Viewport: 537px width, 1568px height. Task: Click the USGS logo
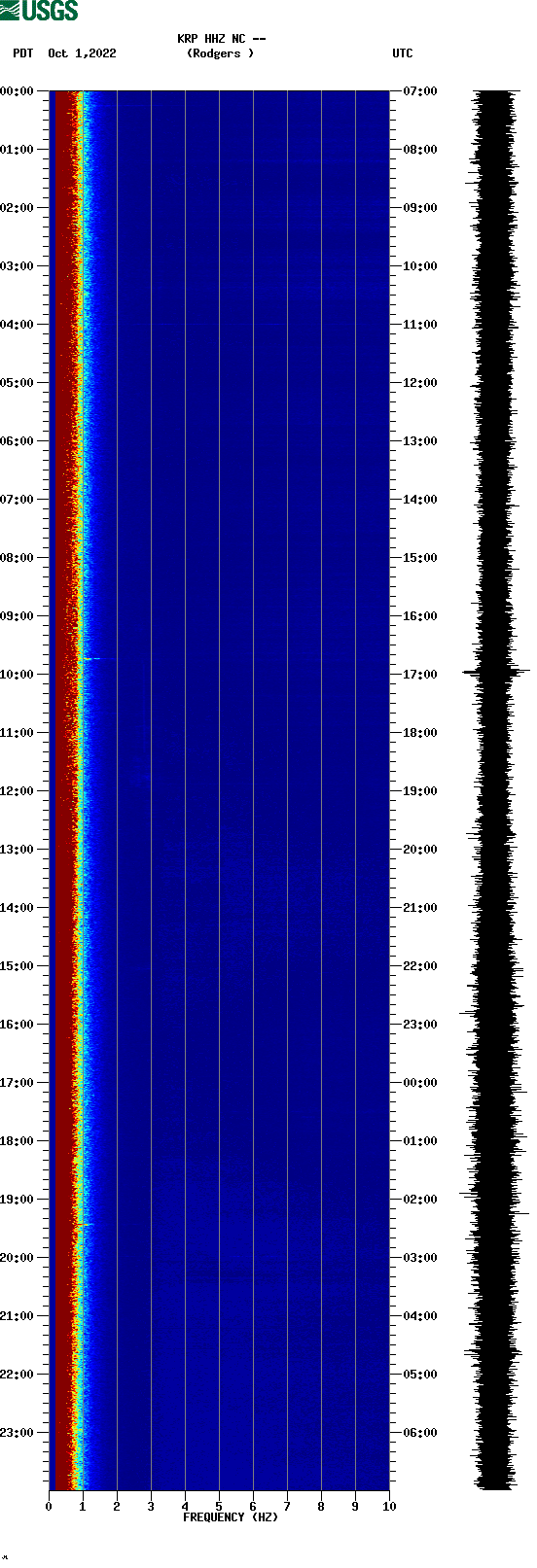pos(39,11)
